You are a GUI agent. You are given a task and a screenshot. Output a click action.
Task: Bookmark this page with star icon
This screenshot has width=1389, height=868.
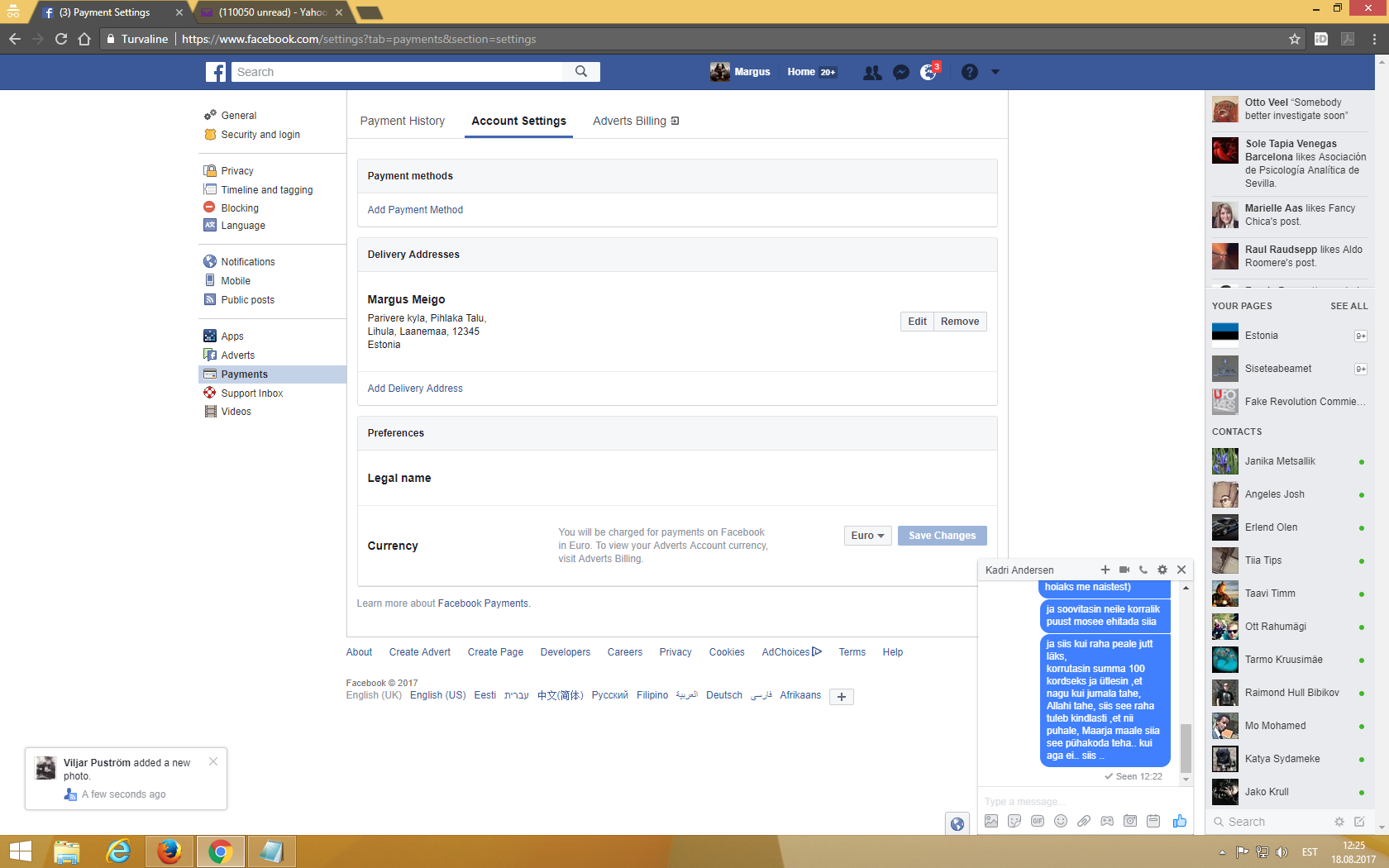tap(1295, 39)
